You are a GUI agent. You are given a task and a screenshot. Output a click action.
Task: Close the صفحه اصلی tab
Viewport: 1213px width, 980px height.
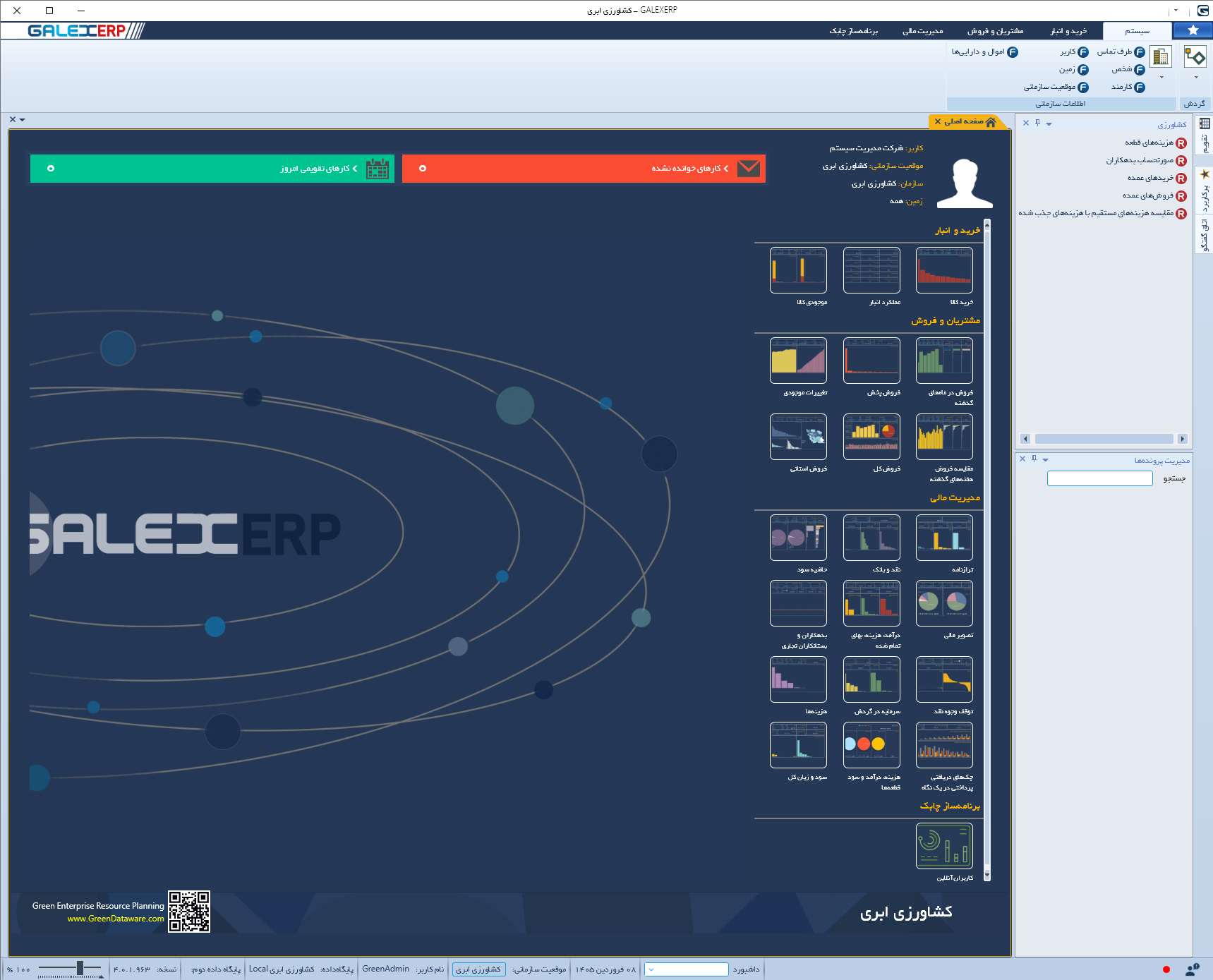938,121
